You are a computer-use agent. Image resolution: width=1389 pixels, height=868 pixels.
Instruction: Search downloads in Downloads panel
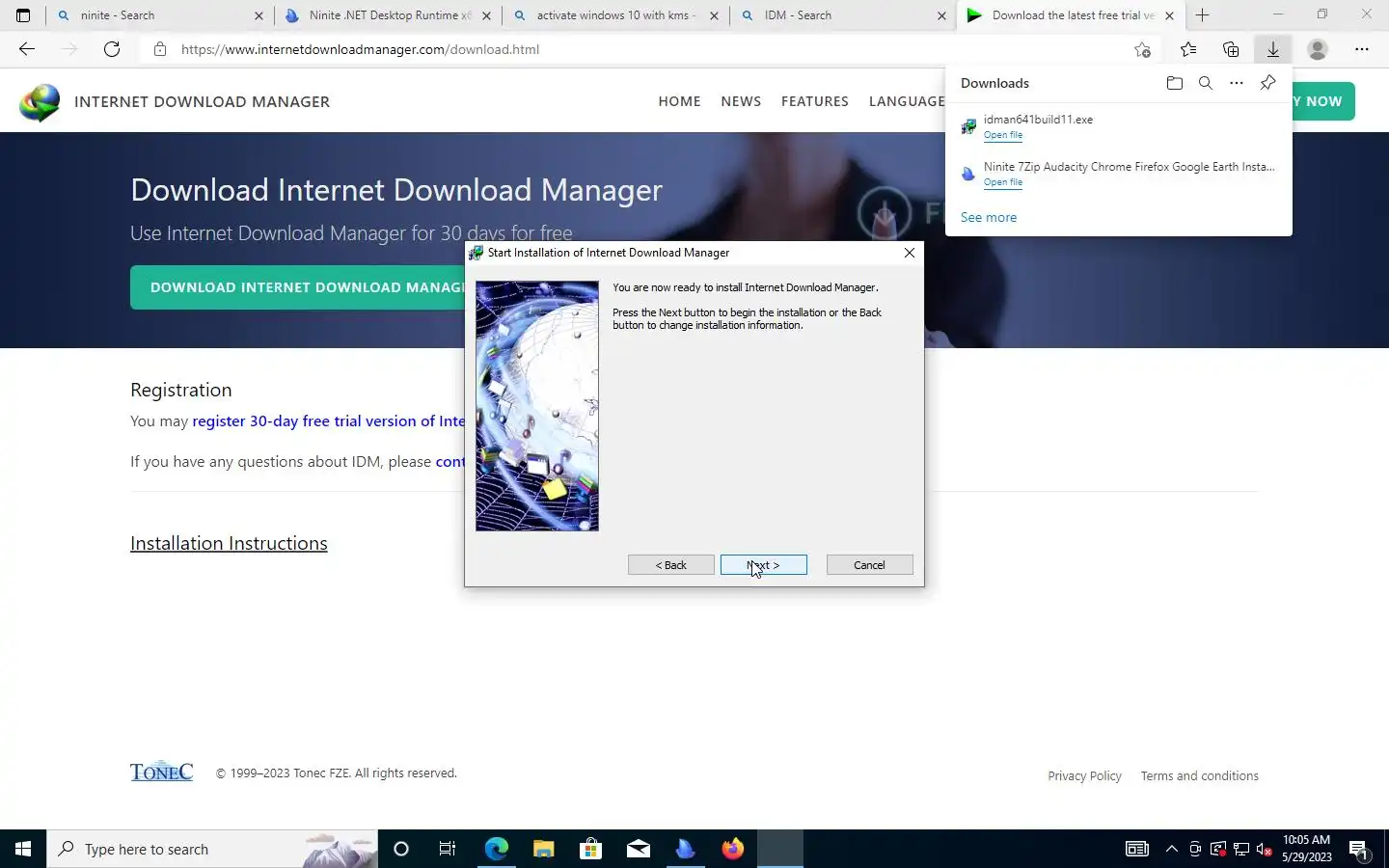(1205, 83)
